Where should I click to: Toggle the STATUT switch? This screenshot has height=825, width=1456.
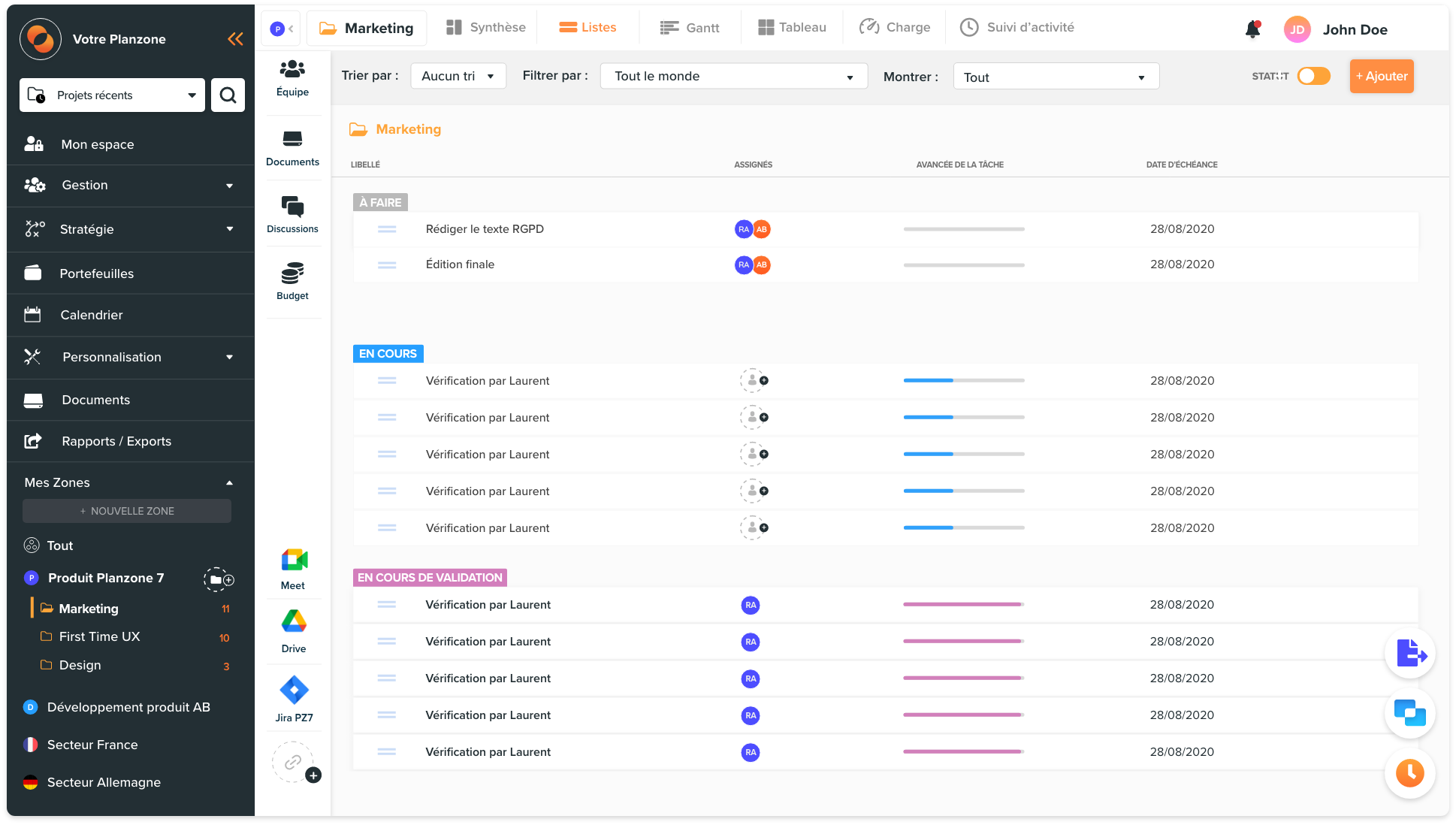click(1313, 76)
